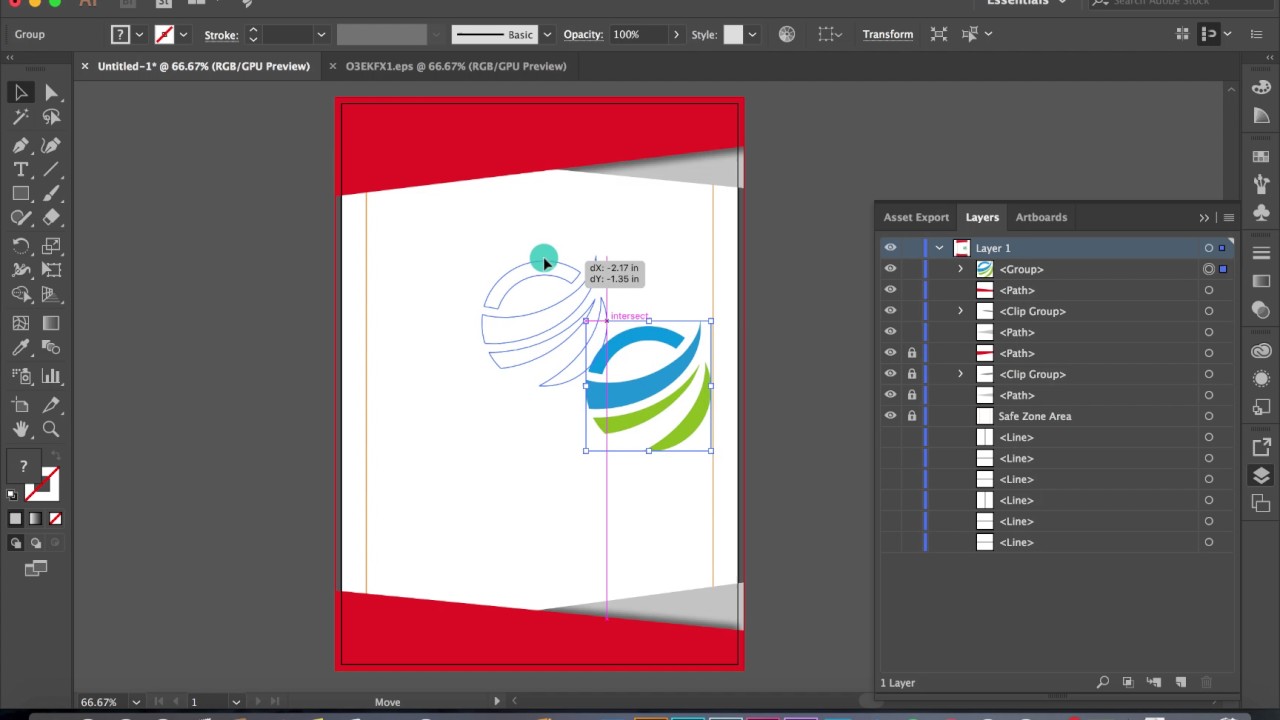Open the zoom level dropdown in status bar

pyautogui.click(x=136, y=702)
